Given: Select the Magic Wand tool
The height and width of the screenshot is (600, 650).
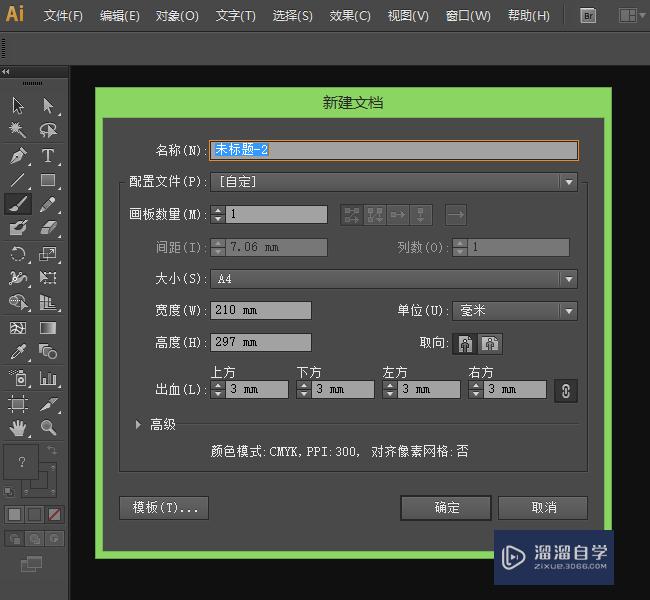Looking at the screenshot, I should click(18, 130).
